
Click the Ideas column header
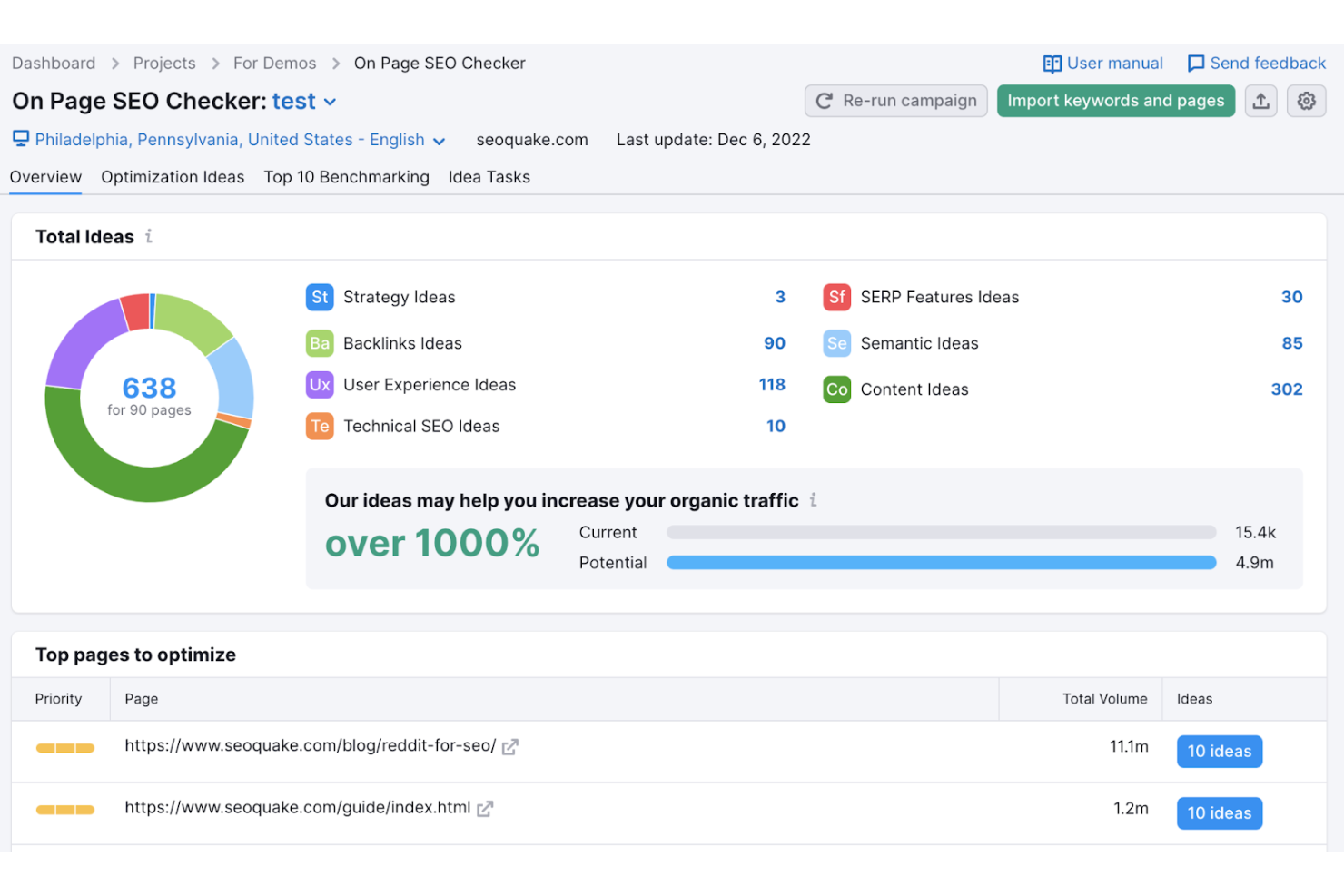pyautogui.click(x=1194, y=699)
